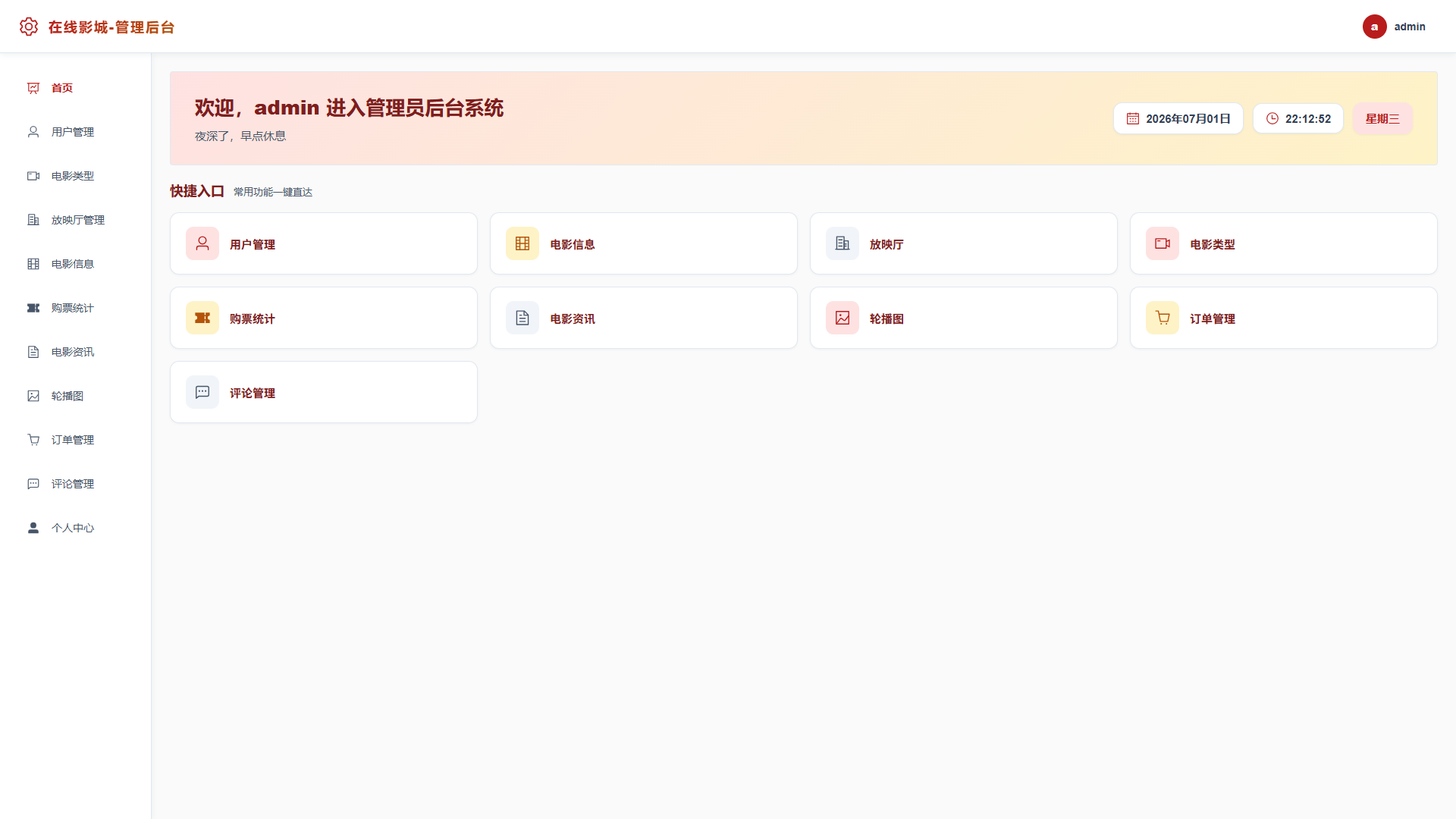Click the 星期三 weekday badge
This screenshot has height=819, width=1456.
[x=1382, y=118]
